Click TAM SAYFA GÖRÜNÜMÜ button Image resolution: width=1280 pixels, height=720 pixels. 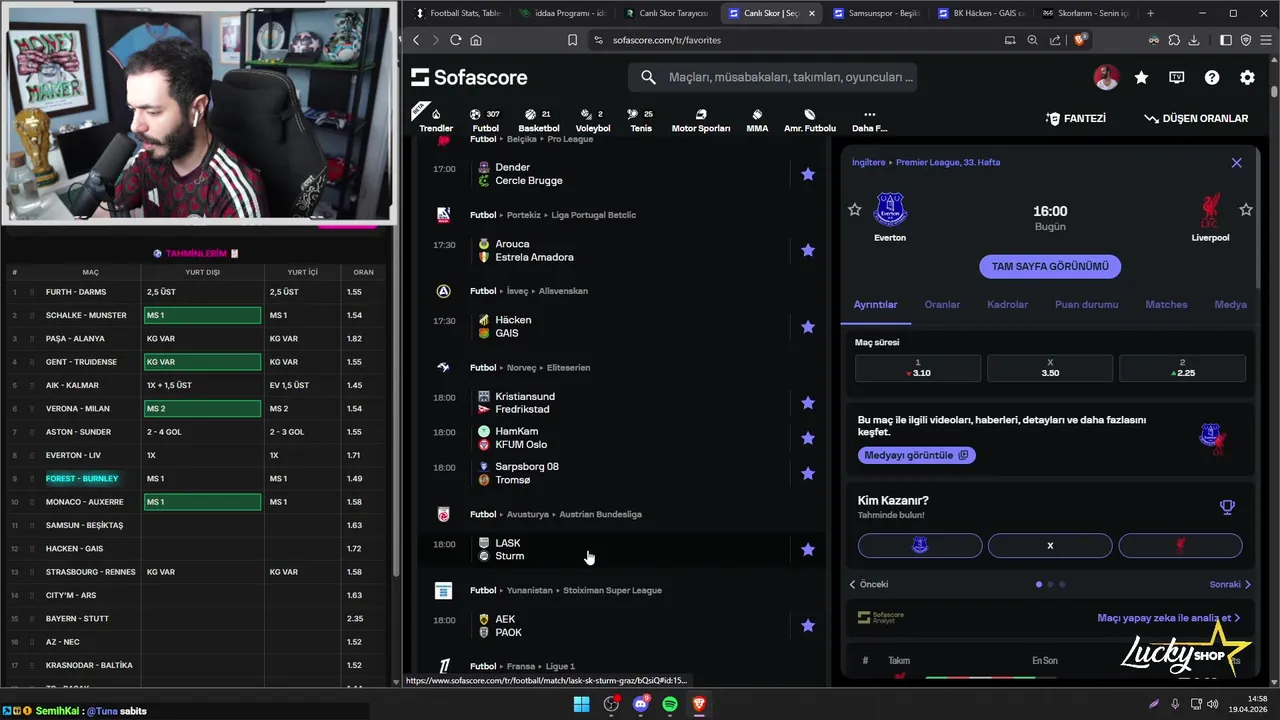click(x=1050, y=266)
